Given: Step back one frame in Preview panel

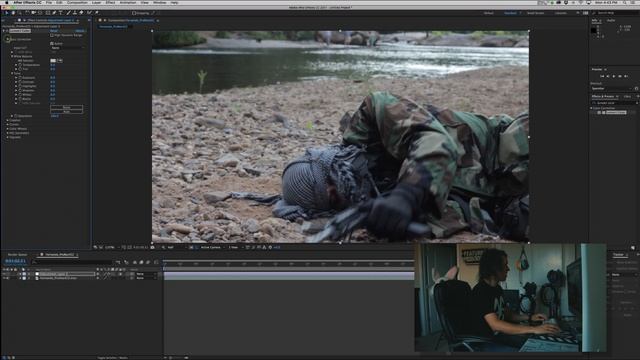Looking at the screenshot, I should coord(608,76).
